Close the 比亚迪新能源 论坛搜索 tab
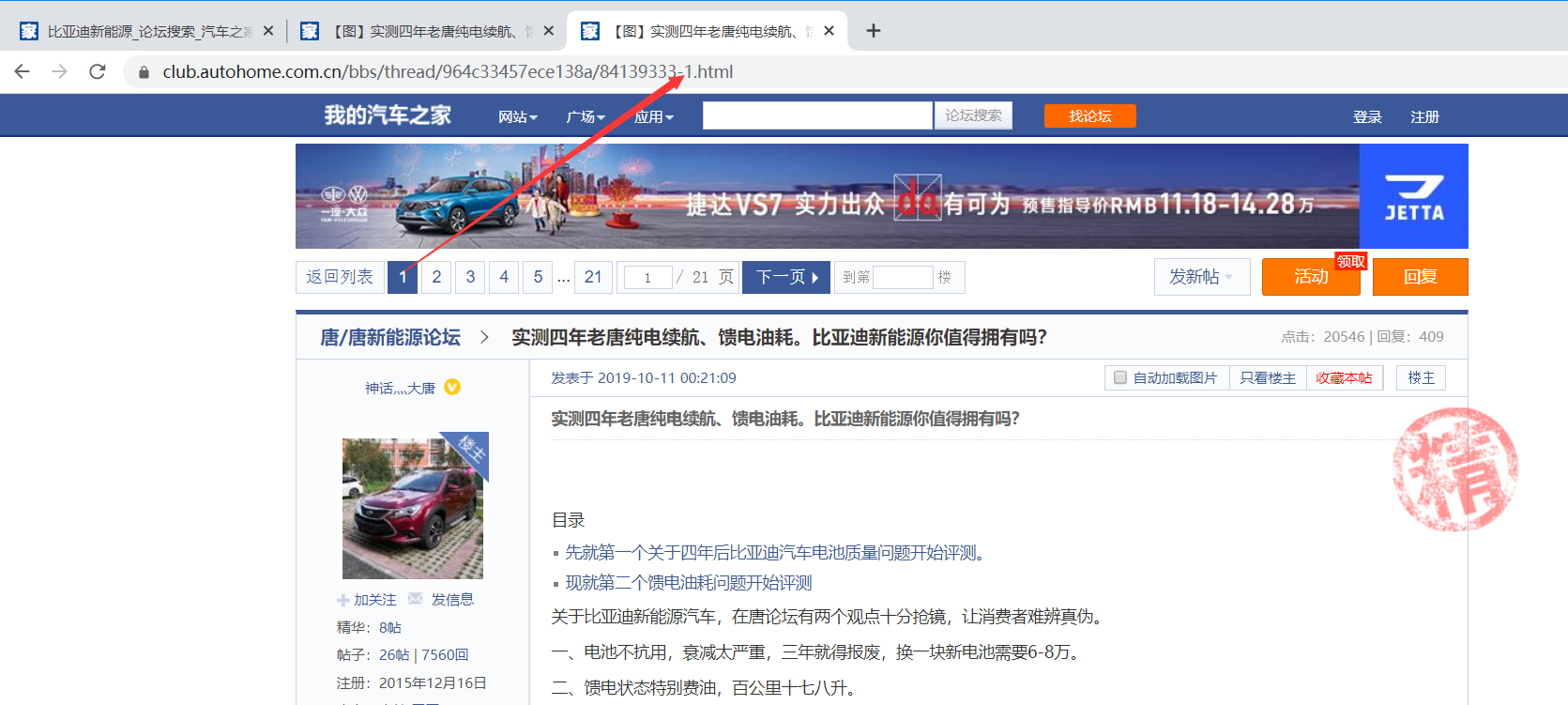Viewport: 1568px width, 705px height. [x=268, y=31]
